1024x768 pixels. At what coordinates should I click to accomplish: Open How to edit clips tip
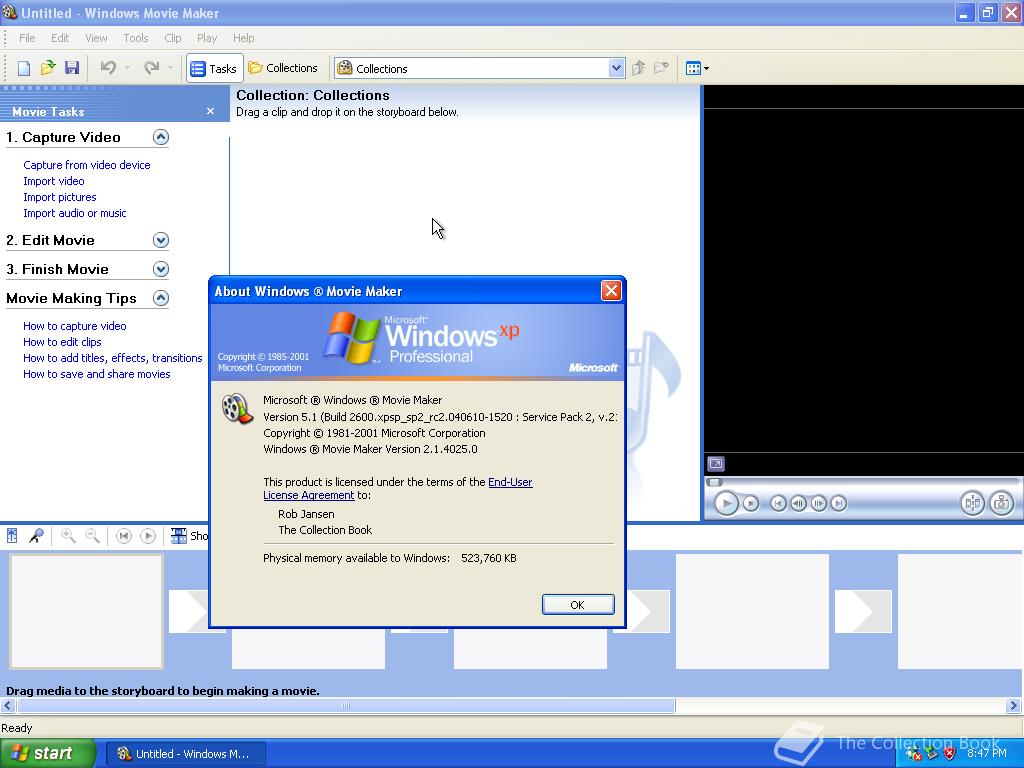[62, 342]
